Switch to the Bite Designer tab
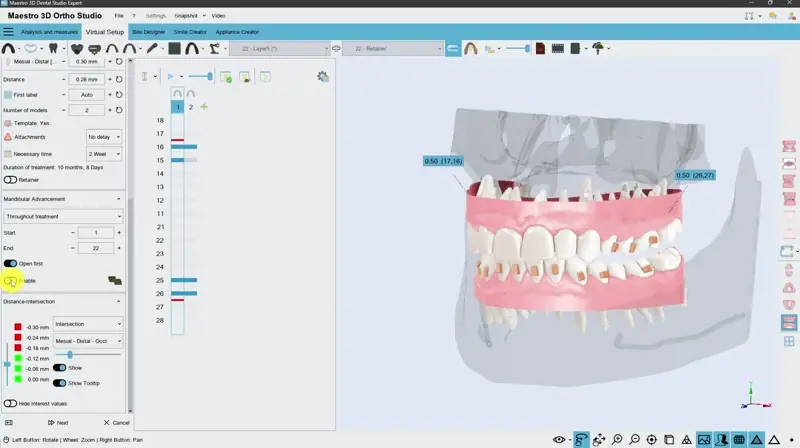800x448 pixels. pos(148,32)
